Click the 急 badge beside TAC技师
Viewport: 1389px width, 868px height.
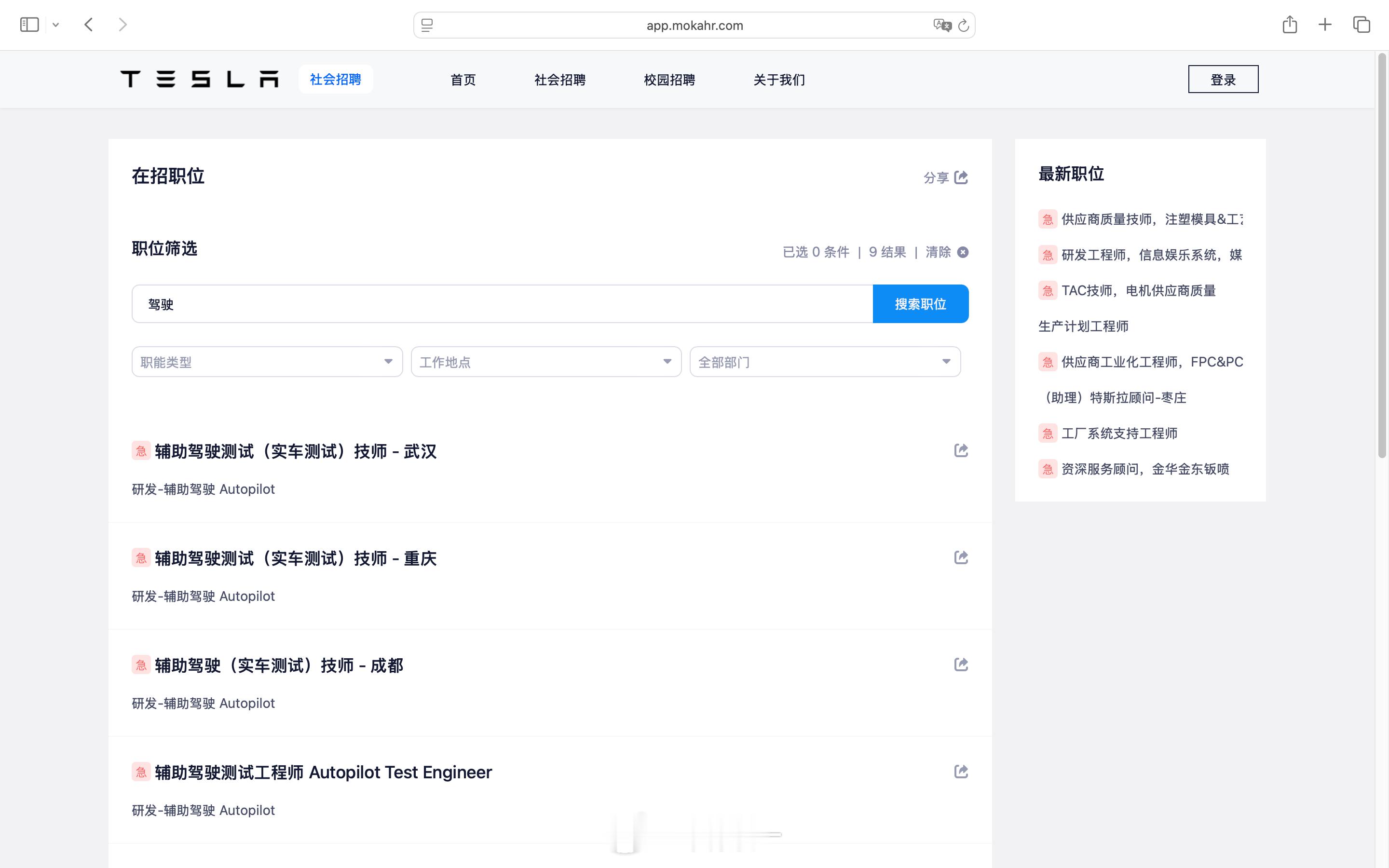[1048, 290]
